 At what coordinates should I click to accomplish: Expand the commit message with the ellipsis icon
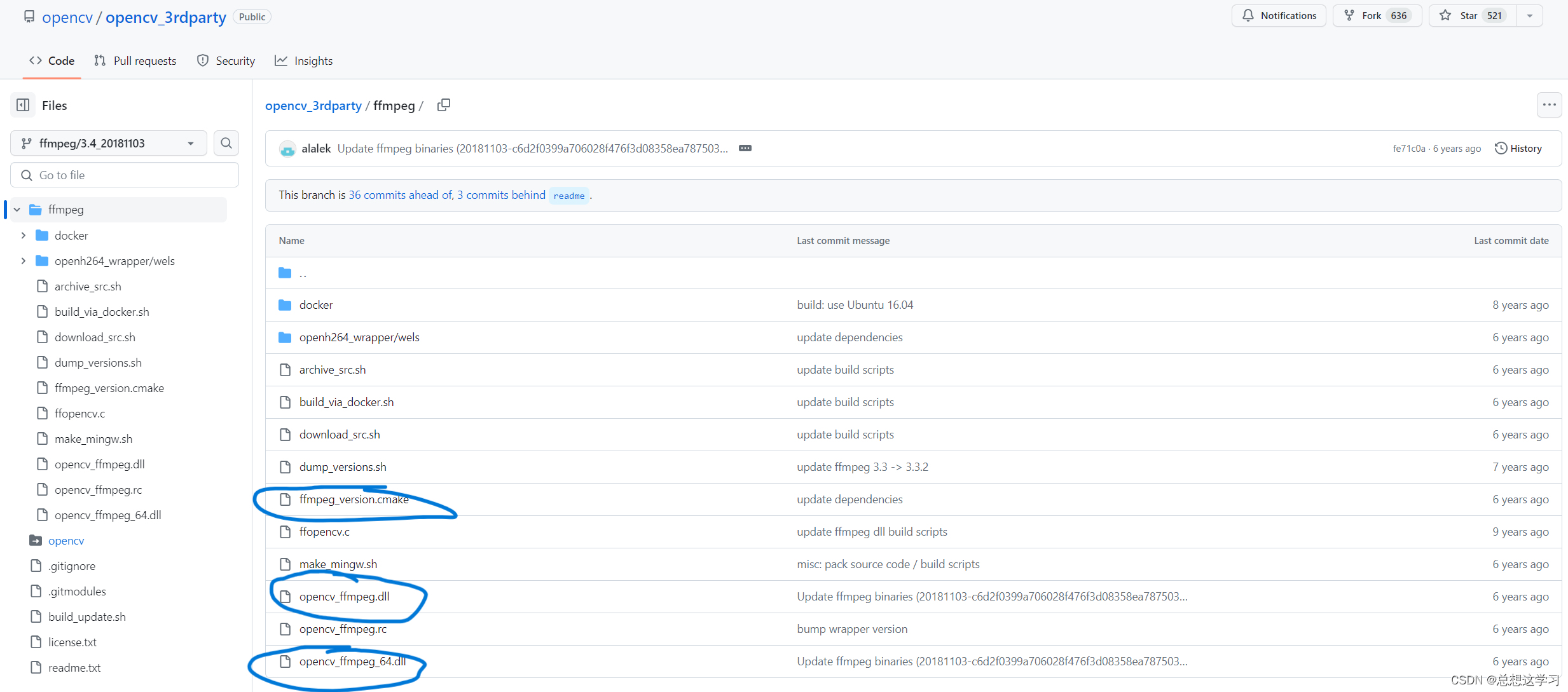[745, 147]
